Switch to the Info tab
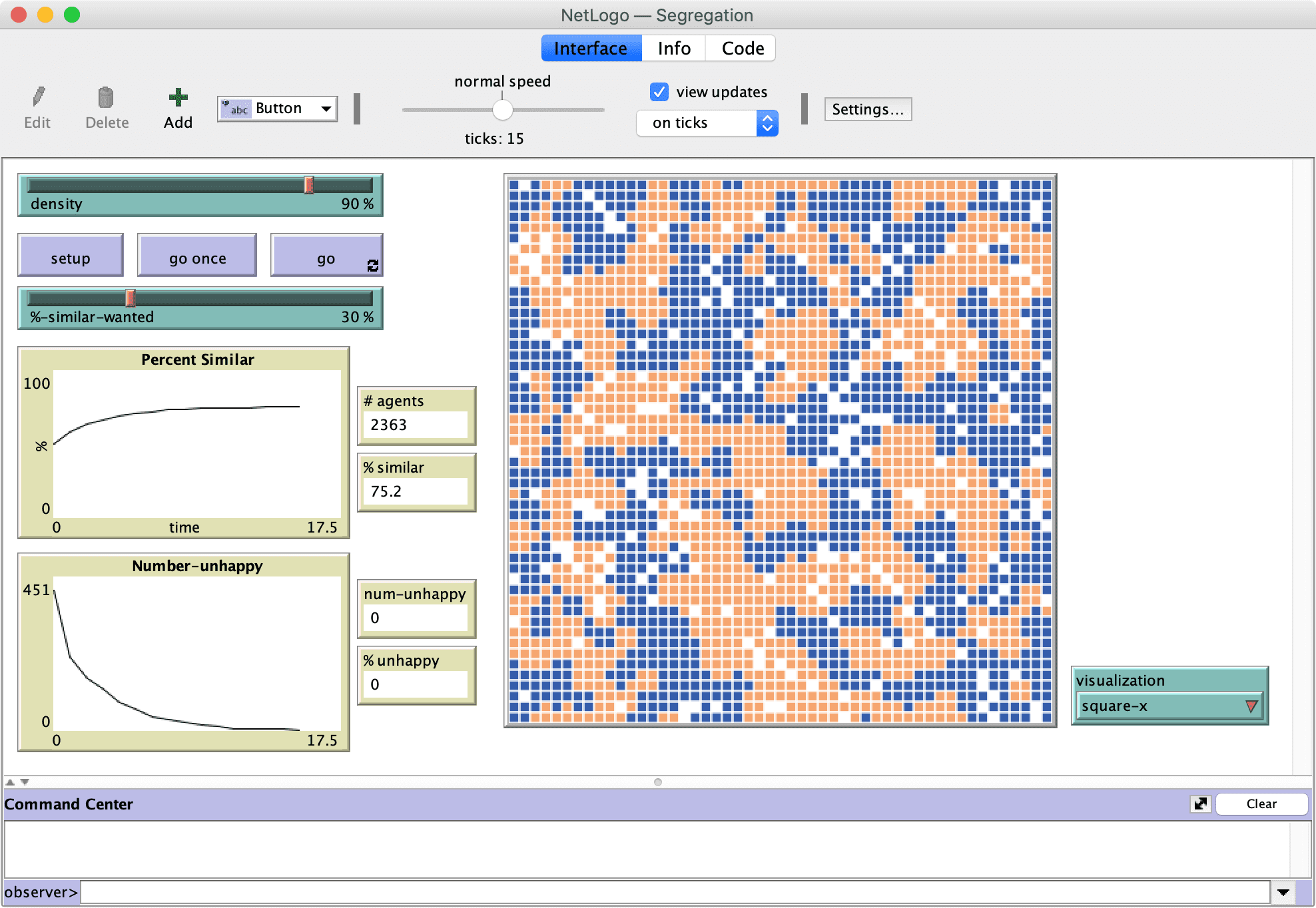Image resolution: width=1316 pixels, height=908 pixels. point(673,49)
